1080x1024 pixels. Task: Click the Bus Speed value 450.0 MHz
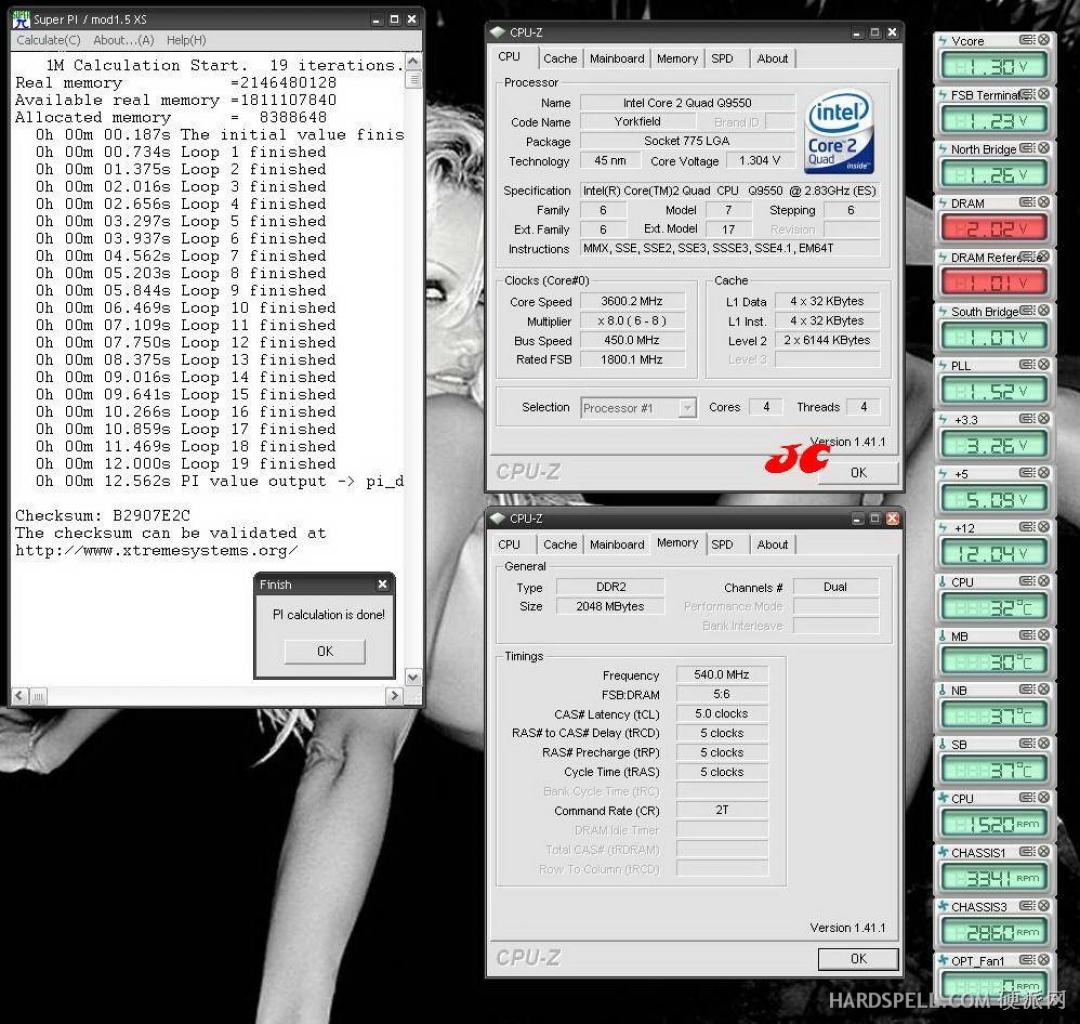pos(632,340)
